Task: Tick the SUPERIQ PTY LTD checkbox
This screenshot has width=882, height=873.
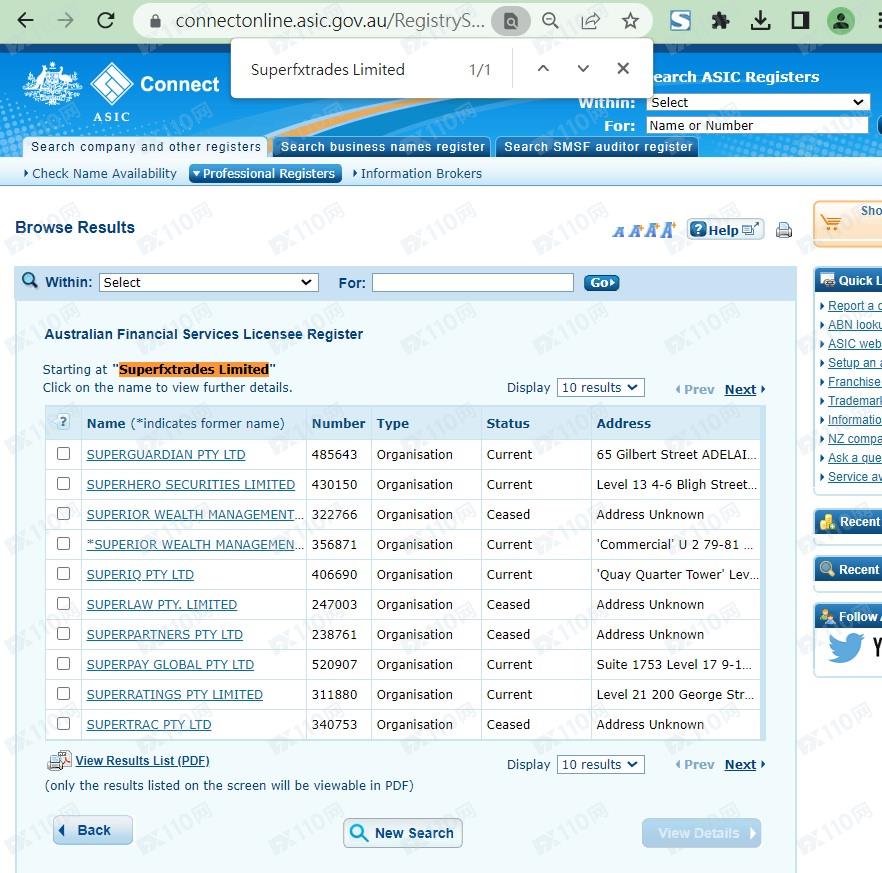Action: pos(64,574)
